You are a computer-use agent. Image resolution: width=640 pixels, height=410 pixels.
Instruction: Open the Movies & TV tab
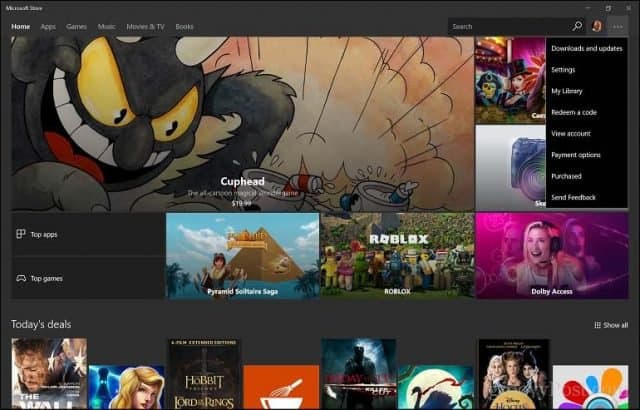[145, 27]
